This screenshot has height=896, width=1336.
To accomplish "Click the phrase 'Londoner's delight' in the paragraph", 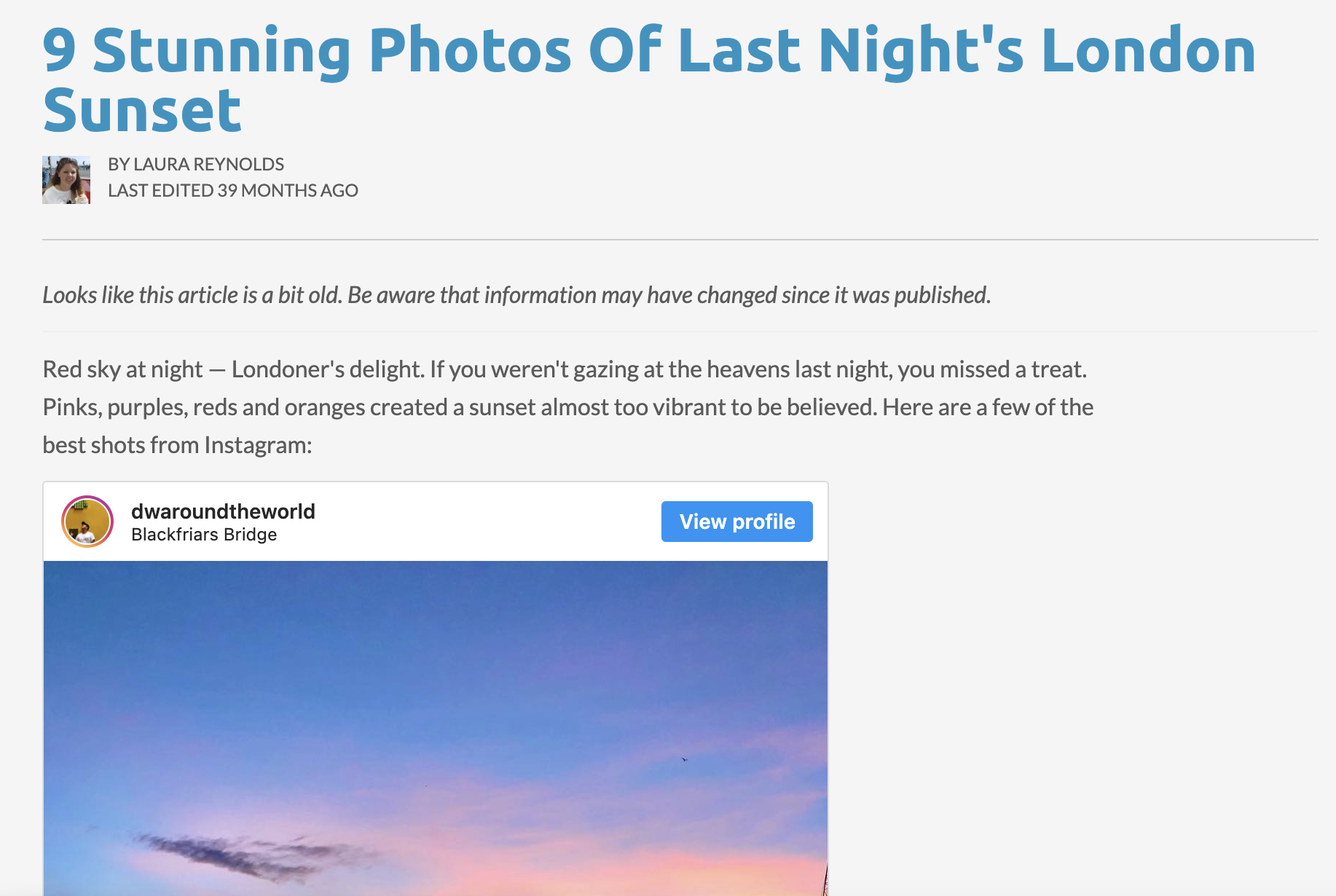I will coord(328,369).
